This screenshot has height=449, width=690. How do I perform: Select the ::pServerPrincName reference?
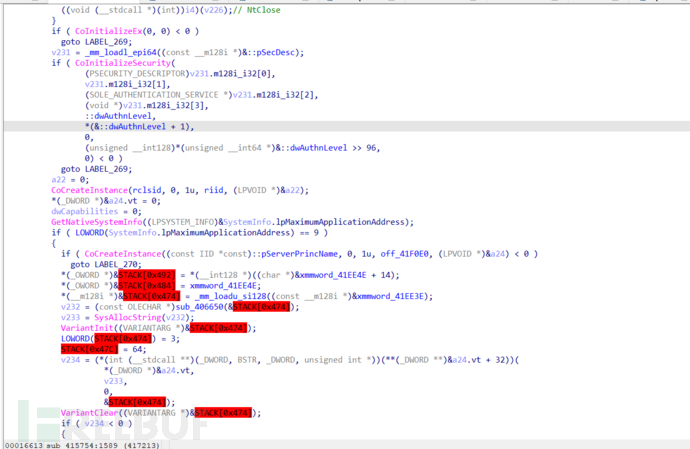click(x=296, y=254)
